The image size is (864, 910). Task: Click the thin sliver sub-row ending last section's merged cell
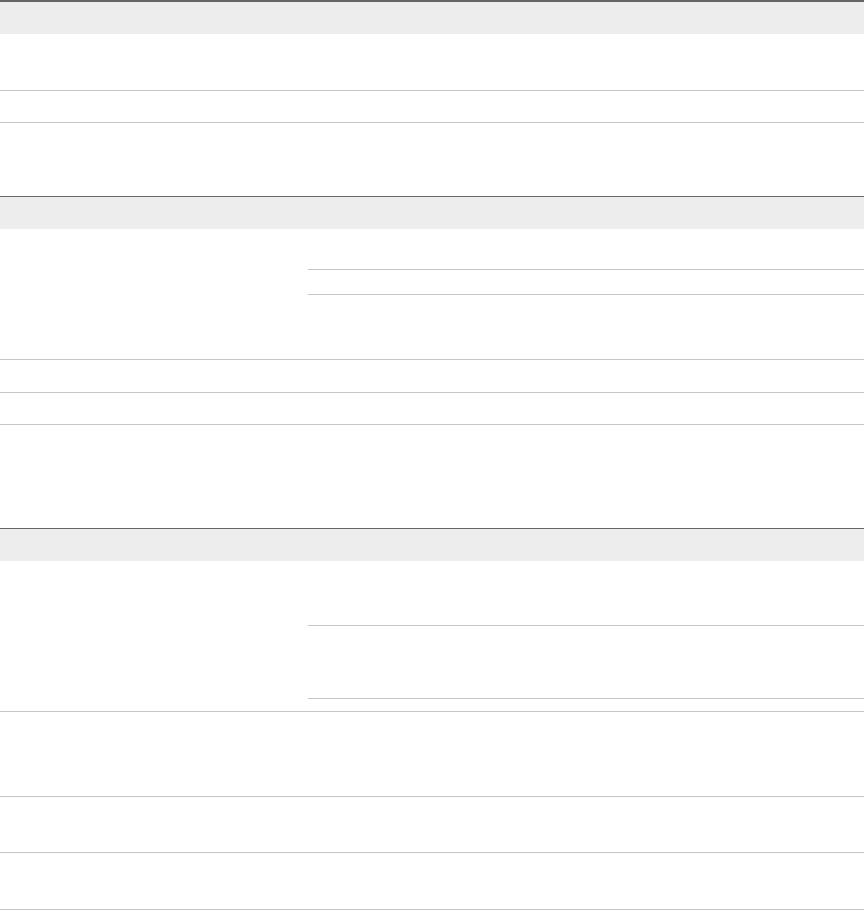[585, 704]
